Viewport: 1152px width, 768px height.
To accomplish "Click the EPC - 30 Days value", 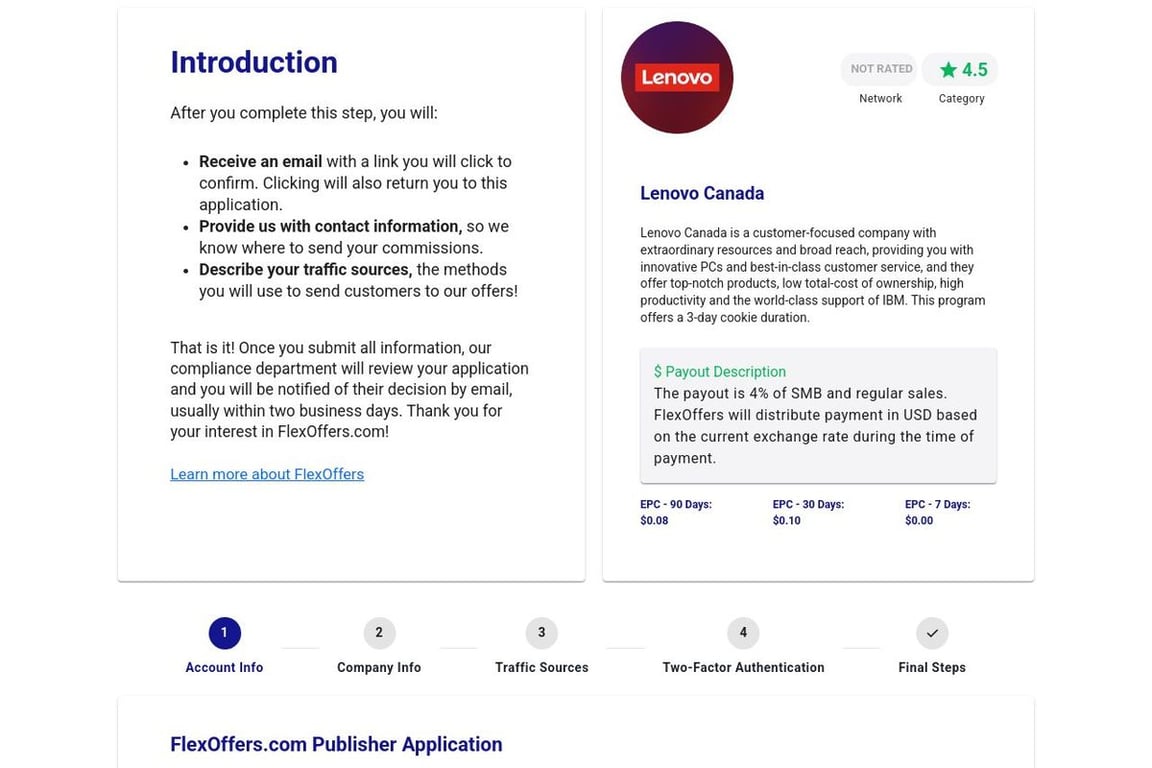I will tap(787, 521).
